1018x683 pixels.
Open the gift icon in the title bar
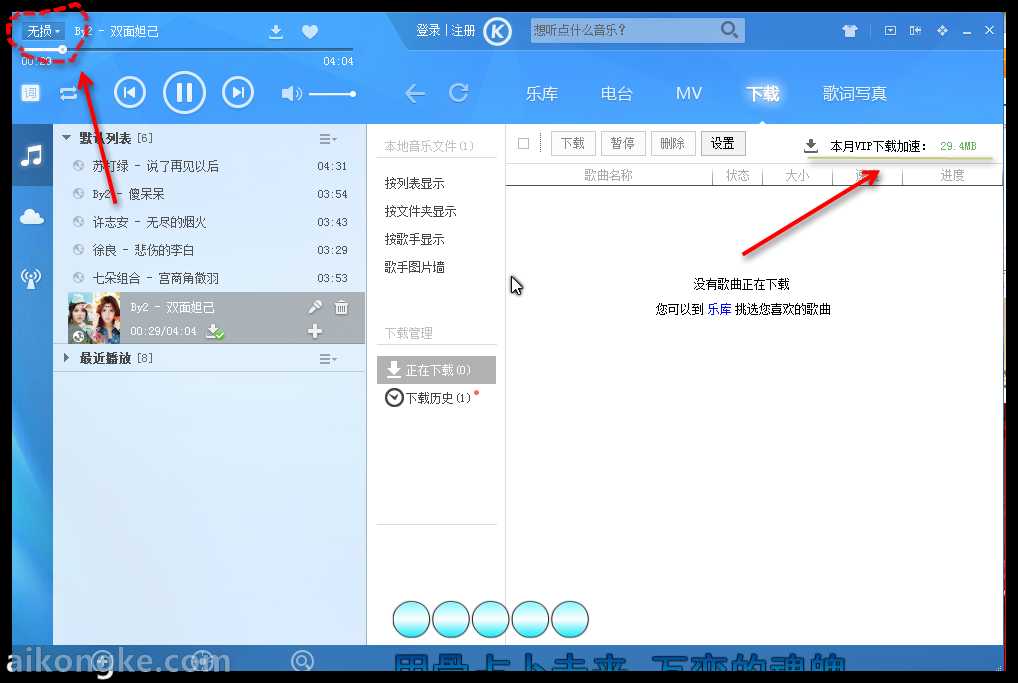(x=849, y=31)
